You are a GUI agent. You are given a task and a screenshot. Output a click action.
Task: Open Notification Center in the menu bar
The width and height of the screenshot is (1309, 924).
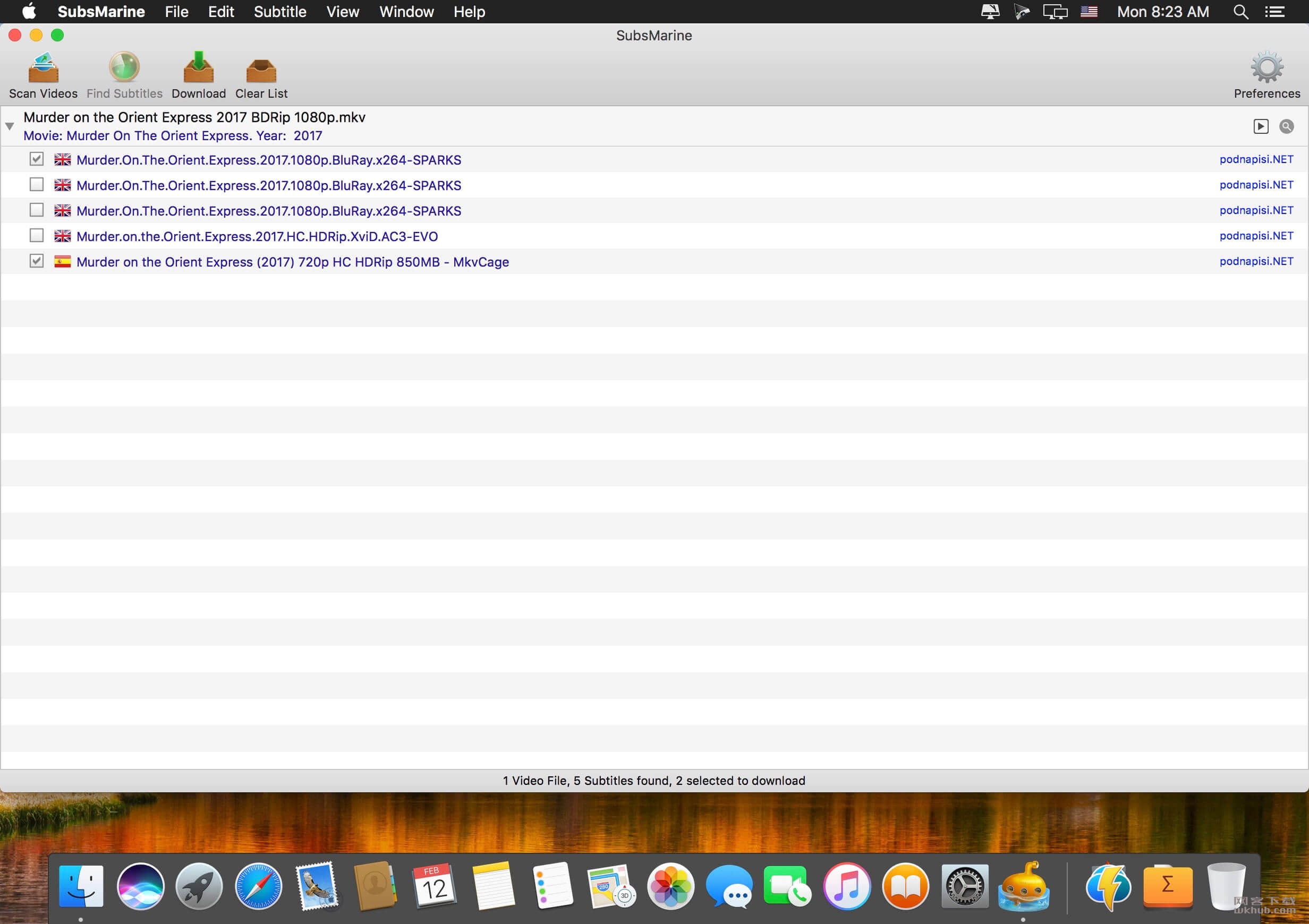(1274, 11)
